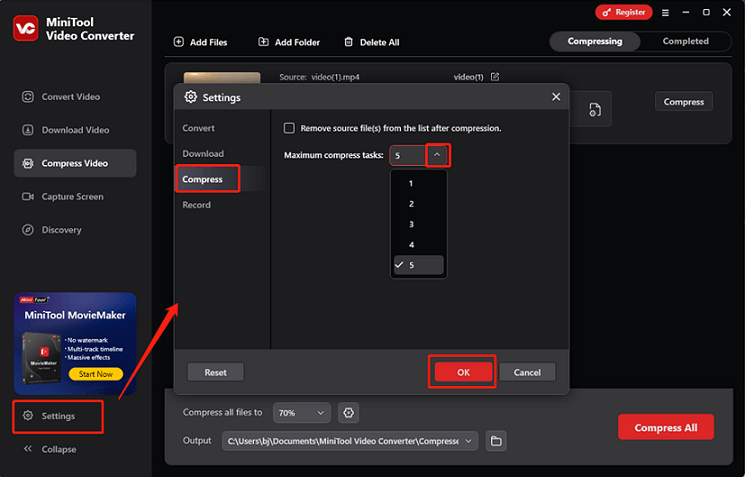Click the video(1) thumbnail
This screenshot has width=745, height=477.
point(222,78)
